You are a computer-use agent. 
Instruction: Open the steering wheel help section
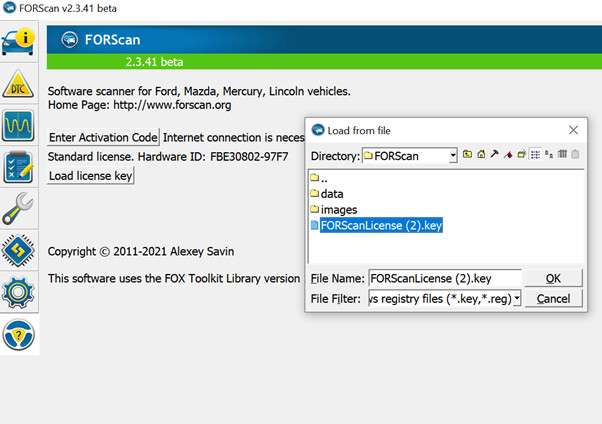tap(19, 334)
